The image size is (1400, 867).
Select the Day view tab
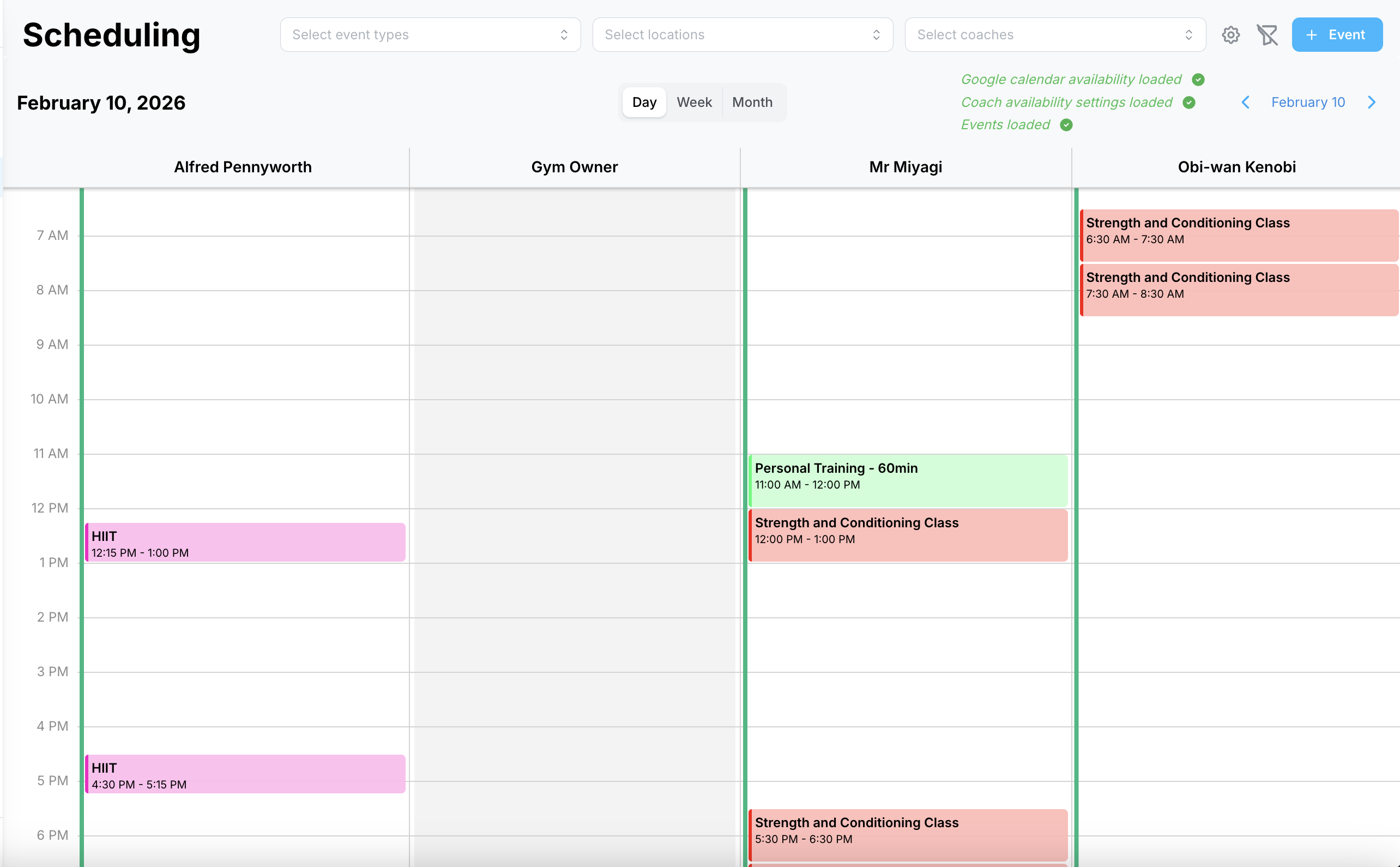644,102
